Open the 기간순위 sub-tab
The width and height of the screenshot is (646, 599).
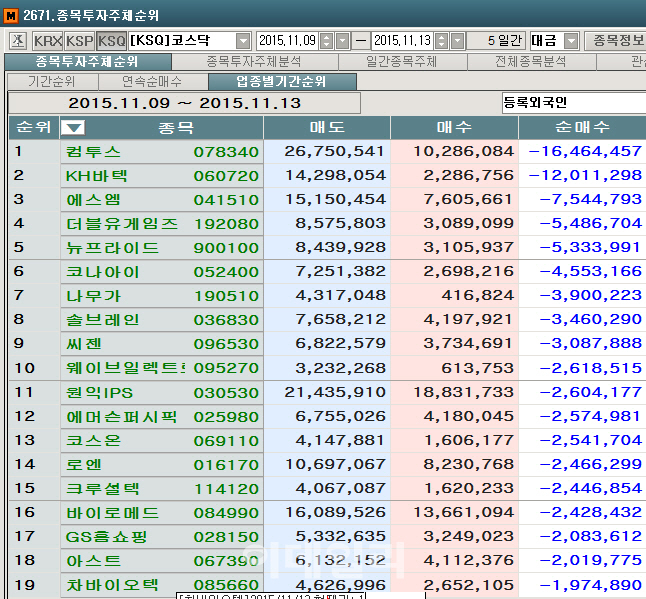pyautogui.click(x=52, y=82)
